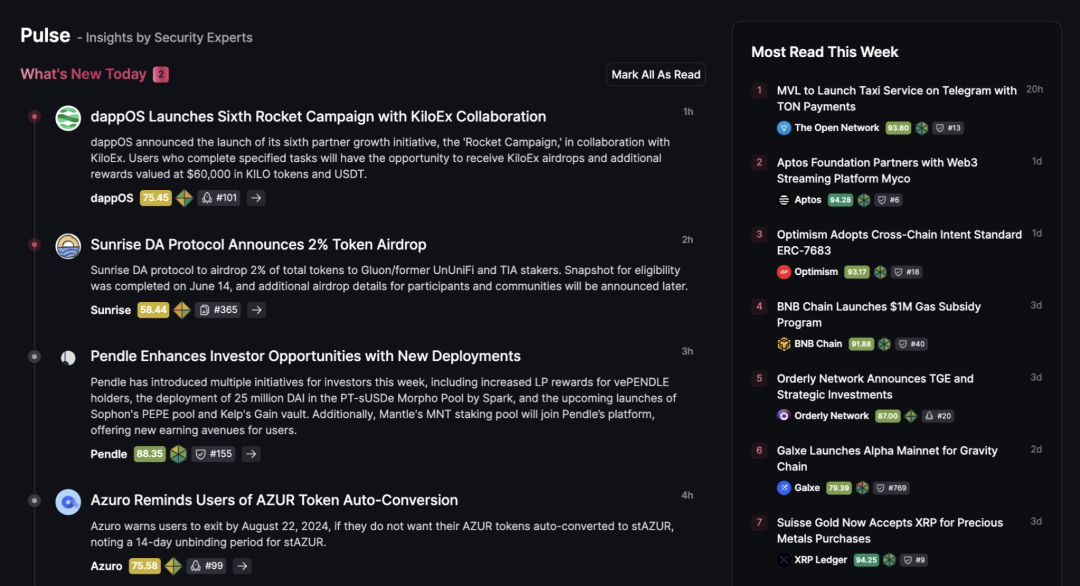The height and width of the screenshot is (586, 1080).
Task: Expand the Pendle deployments article arrow
Action: coord(251,454)
